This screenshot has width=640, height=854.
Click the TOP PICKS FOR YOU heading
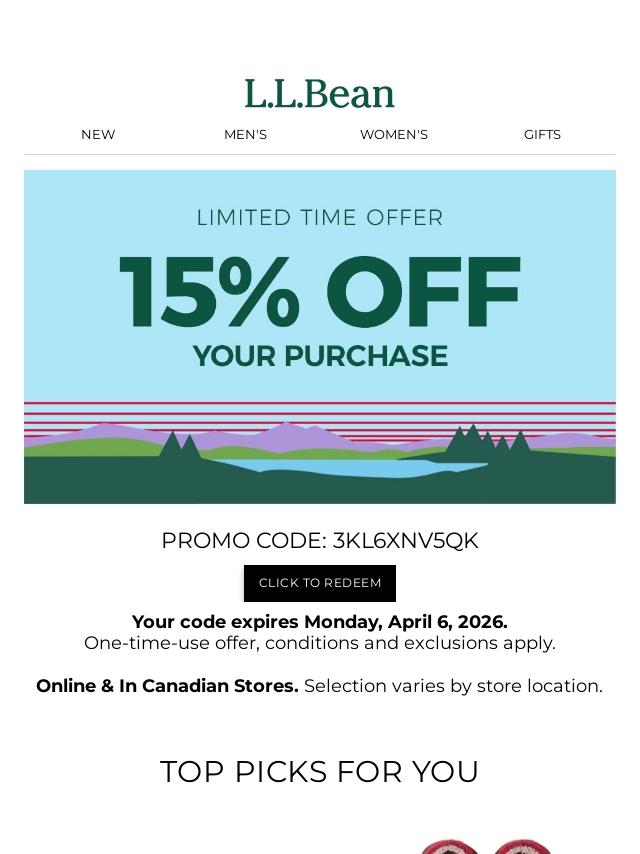pyautogui.click(x=320, y=772)
